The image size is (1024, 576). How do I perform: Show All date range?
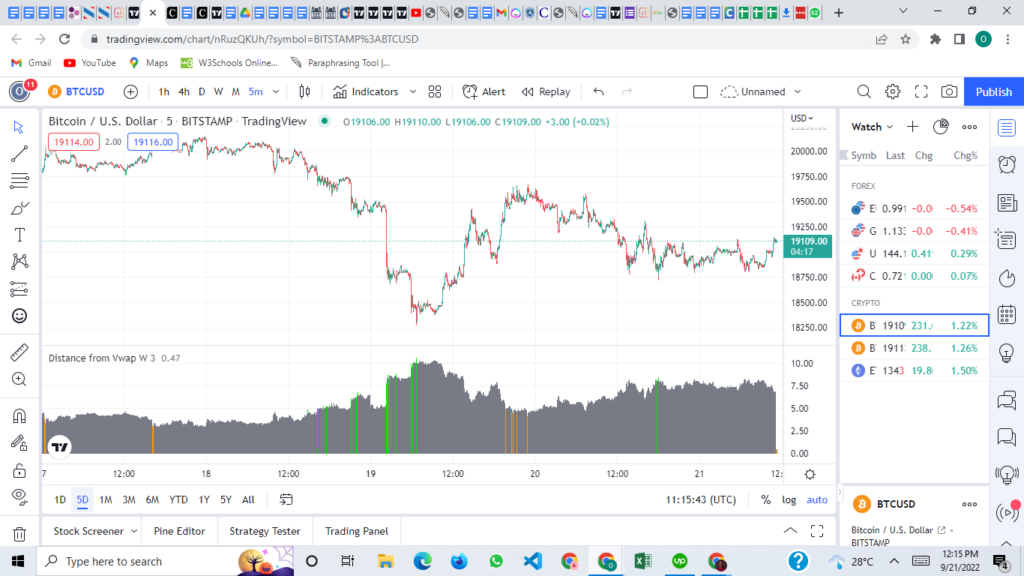coord(248,500)
